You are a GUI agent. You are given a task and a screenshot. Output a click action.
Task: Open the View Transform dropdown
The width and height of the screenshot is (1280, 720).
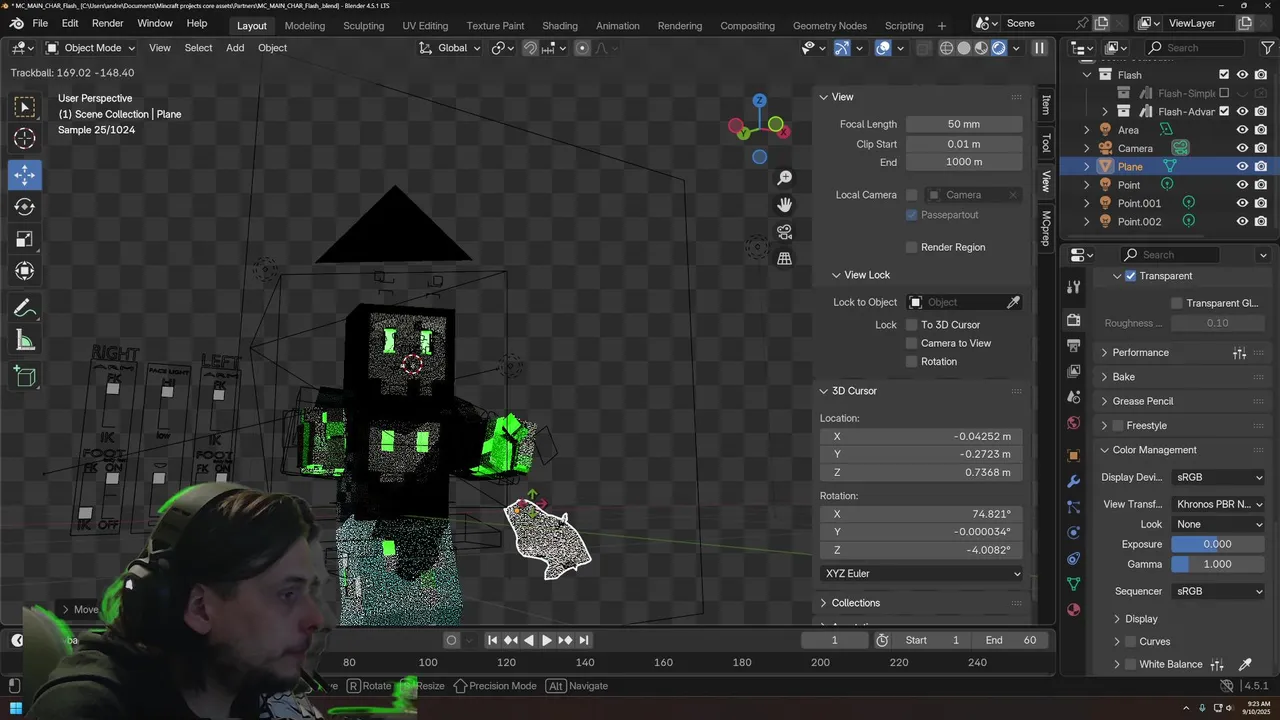[1219, 504]
